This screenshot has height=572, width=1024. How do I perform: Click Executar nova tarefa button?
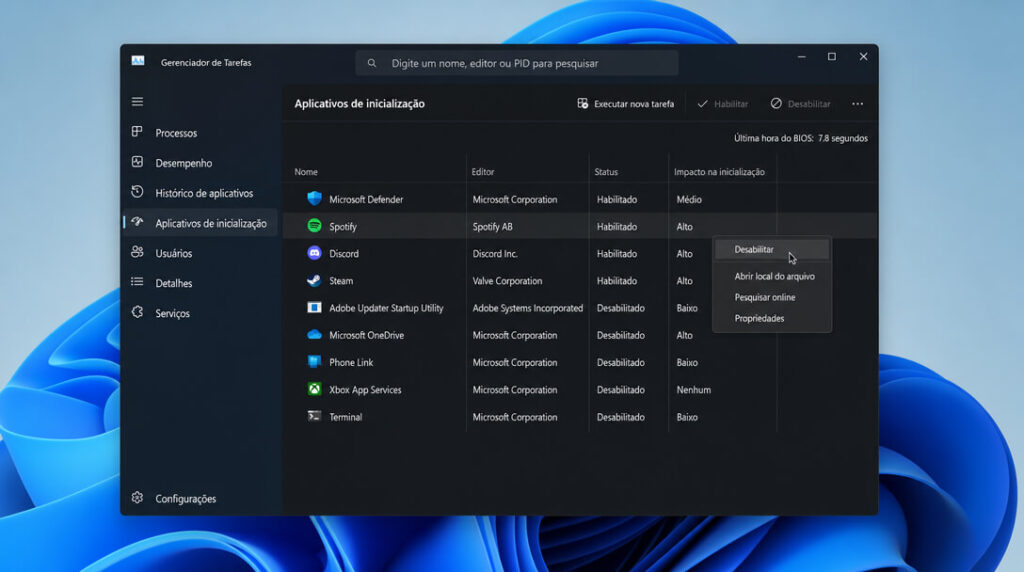tap(626, 104)
